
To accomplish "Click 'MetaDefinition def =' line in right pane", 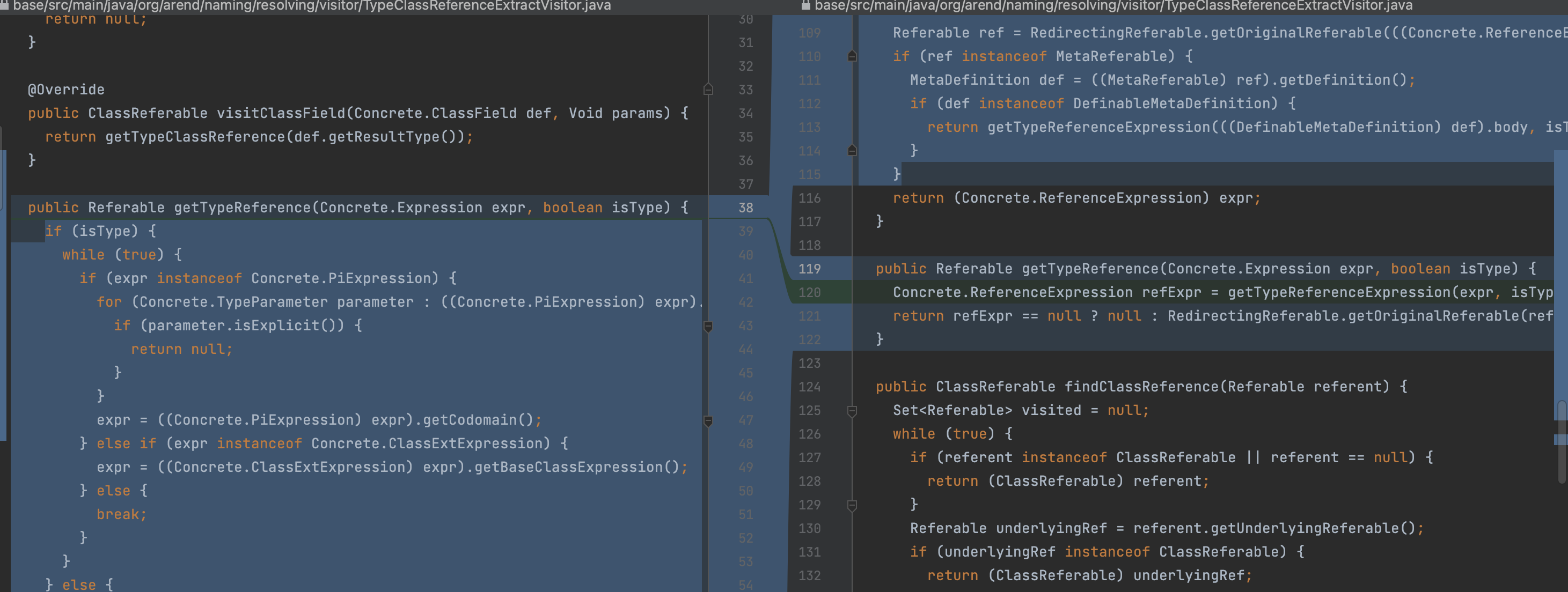I will (x=1163, y=80).
